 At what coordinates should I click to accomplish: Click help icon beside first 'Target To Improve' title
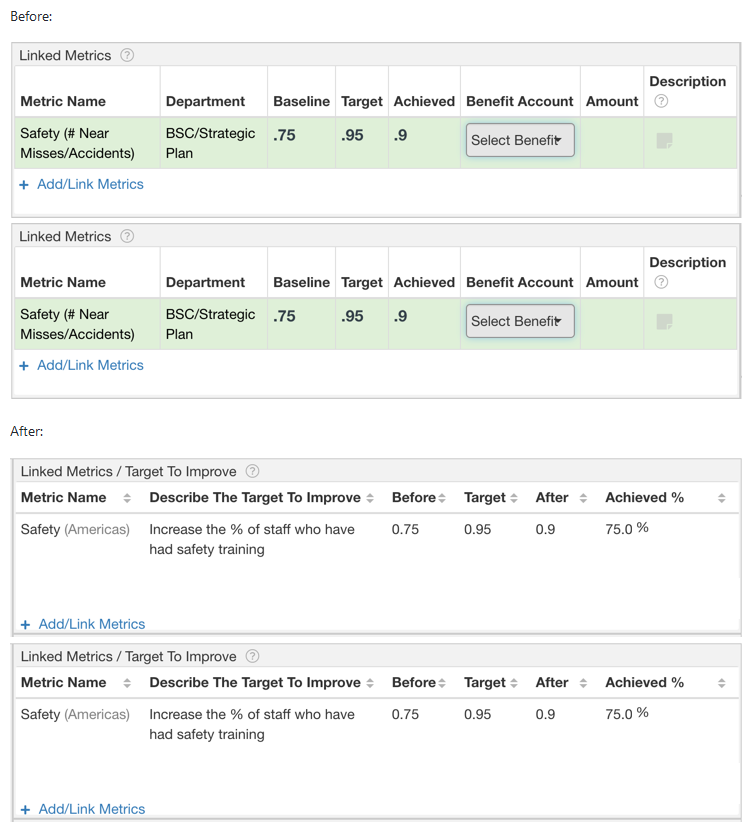point(253,471)
